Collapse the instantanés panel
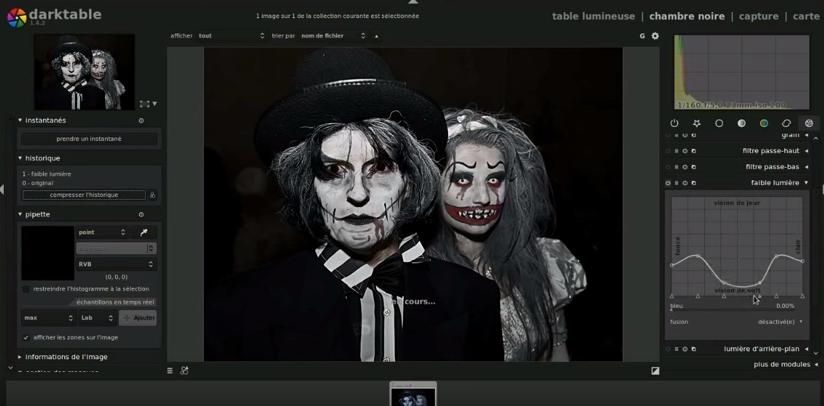The image size is (824, 406). (x=20, y=120)
